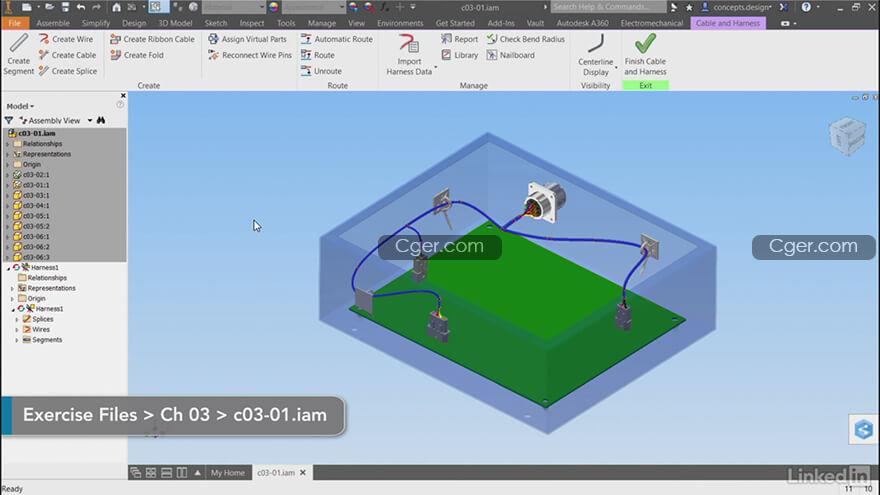Click the Redo arrow in quick access toolbar
Screen dimensions: 880x495
pyautogui.click(x=97, y=7)
